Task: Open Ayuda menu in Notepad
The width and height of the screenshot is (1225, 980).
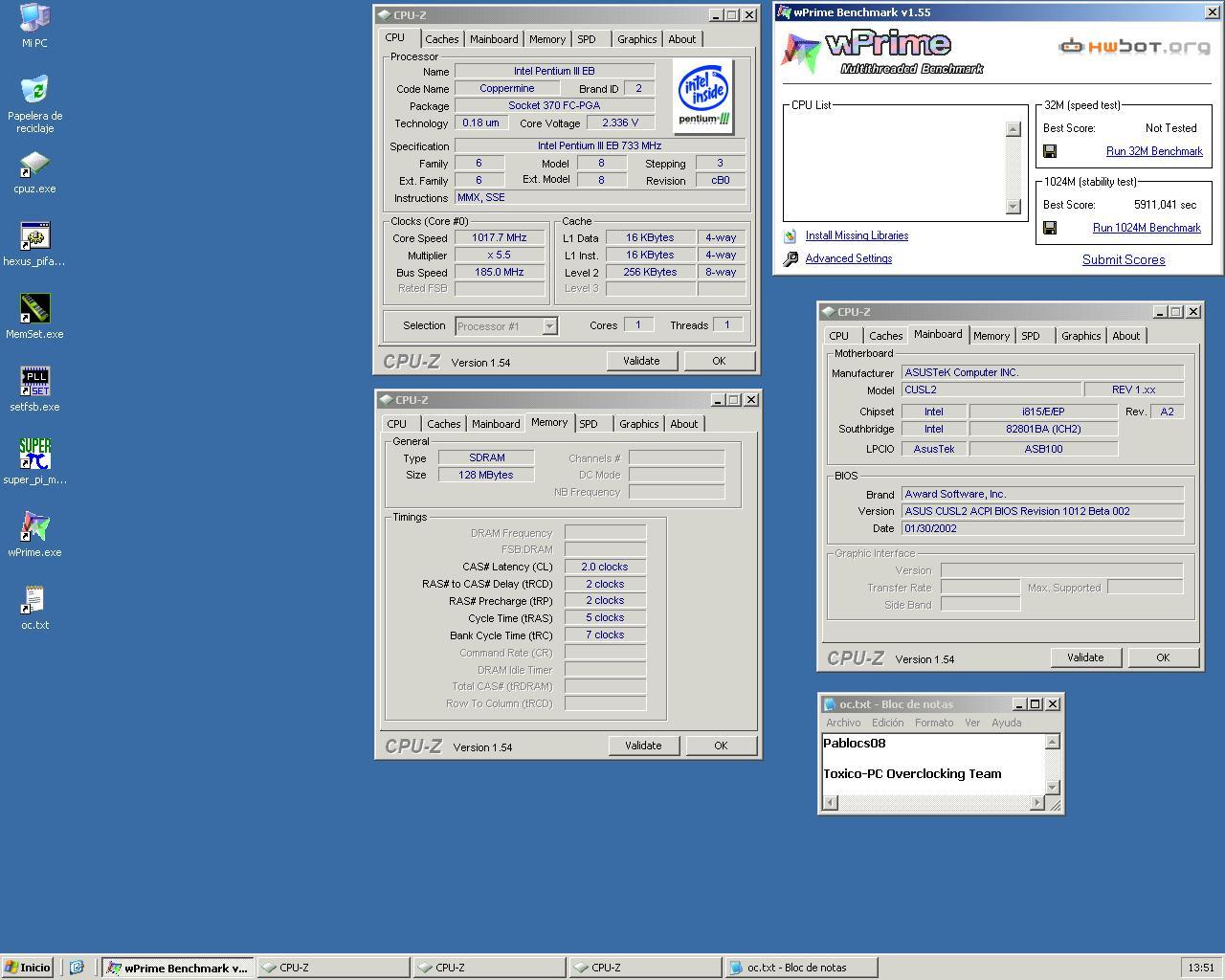Action: 1006,723
